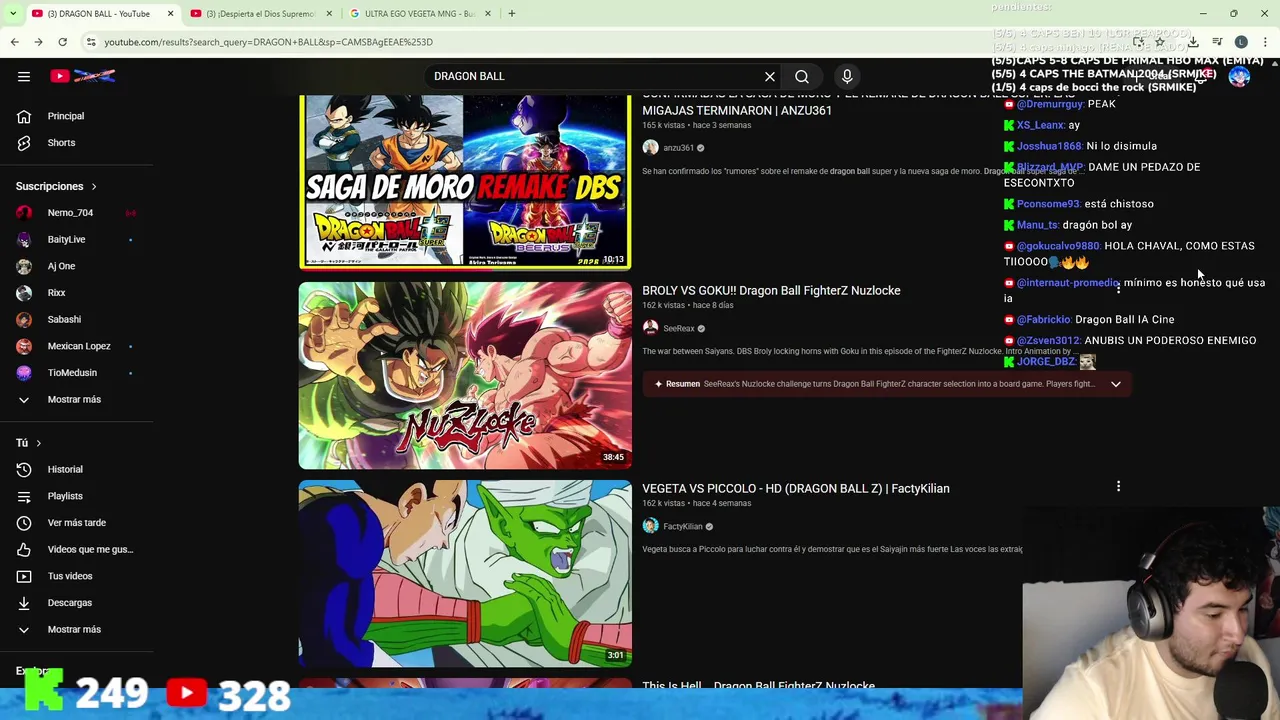Click the YouTube logo

(83, 76)
